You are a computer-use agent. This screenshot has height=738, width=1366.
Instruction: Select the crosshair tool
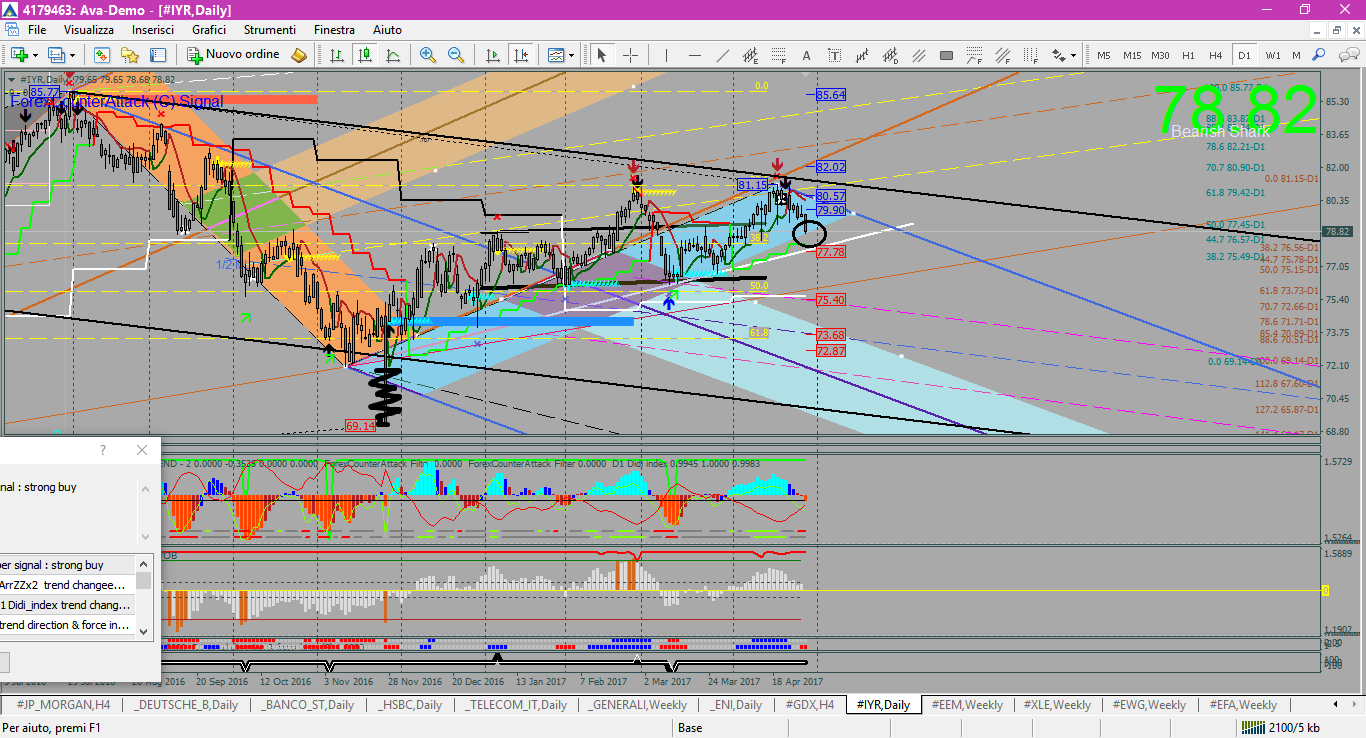[x=630, y=55]
